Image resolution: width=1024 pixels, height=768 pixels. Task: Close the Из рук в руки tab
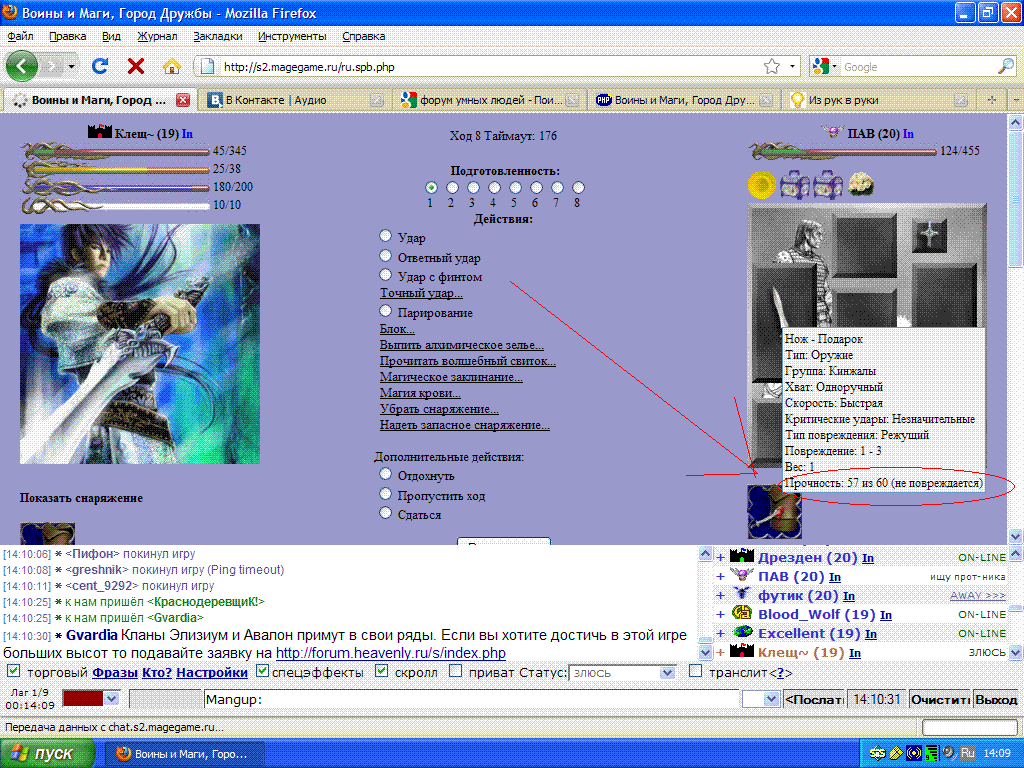960,100
